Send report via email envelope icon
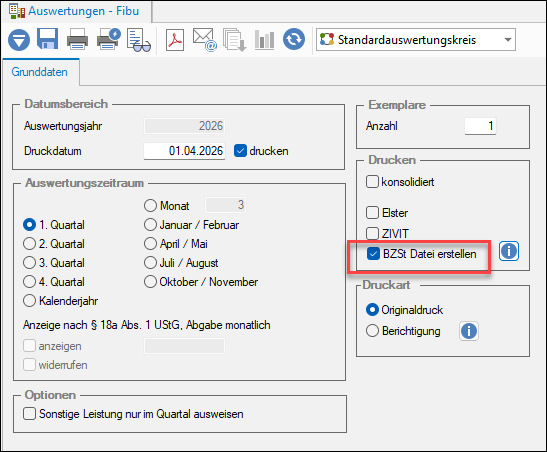The image size is (547, 452). (205, 40)
